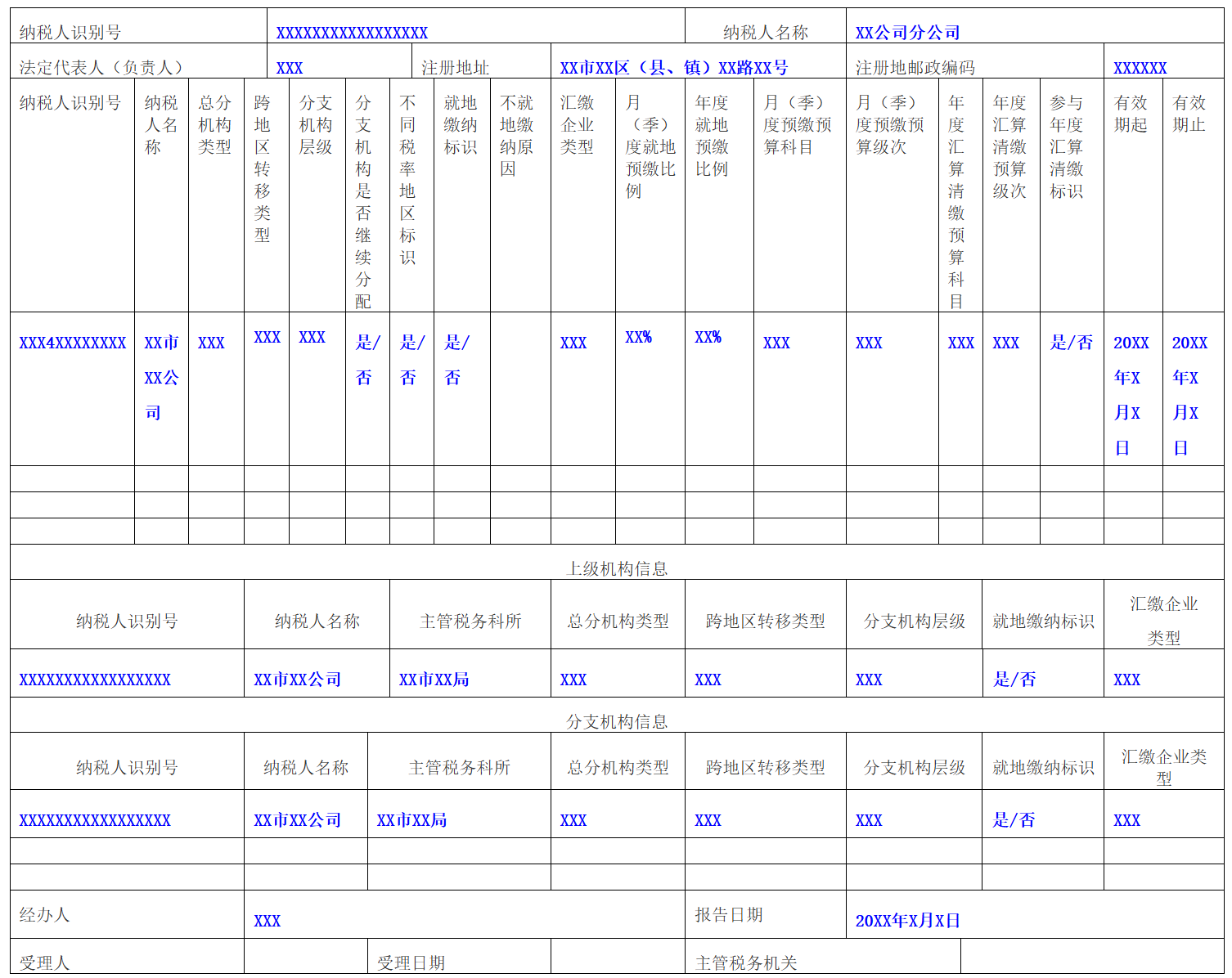
Task: Select the registered address XX市XX区（县、镇）XX路XX号
Action: [x=674, y=68]
